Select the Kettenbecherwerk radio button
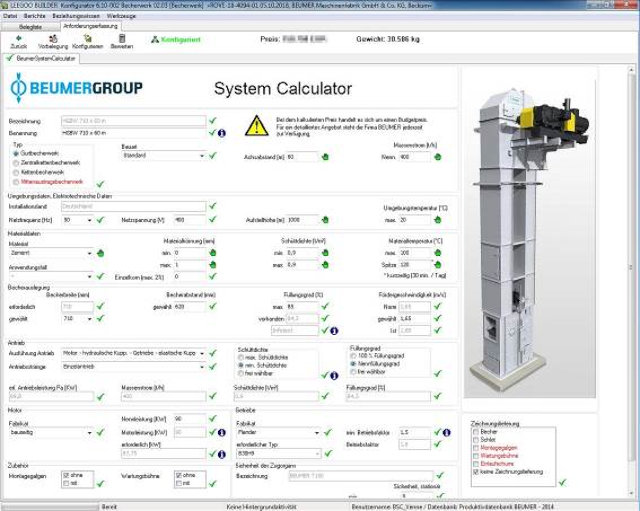Image resolution: width=640 pixels, height=511 pixels. pos(16,173)
